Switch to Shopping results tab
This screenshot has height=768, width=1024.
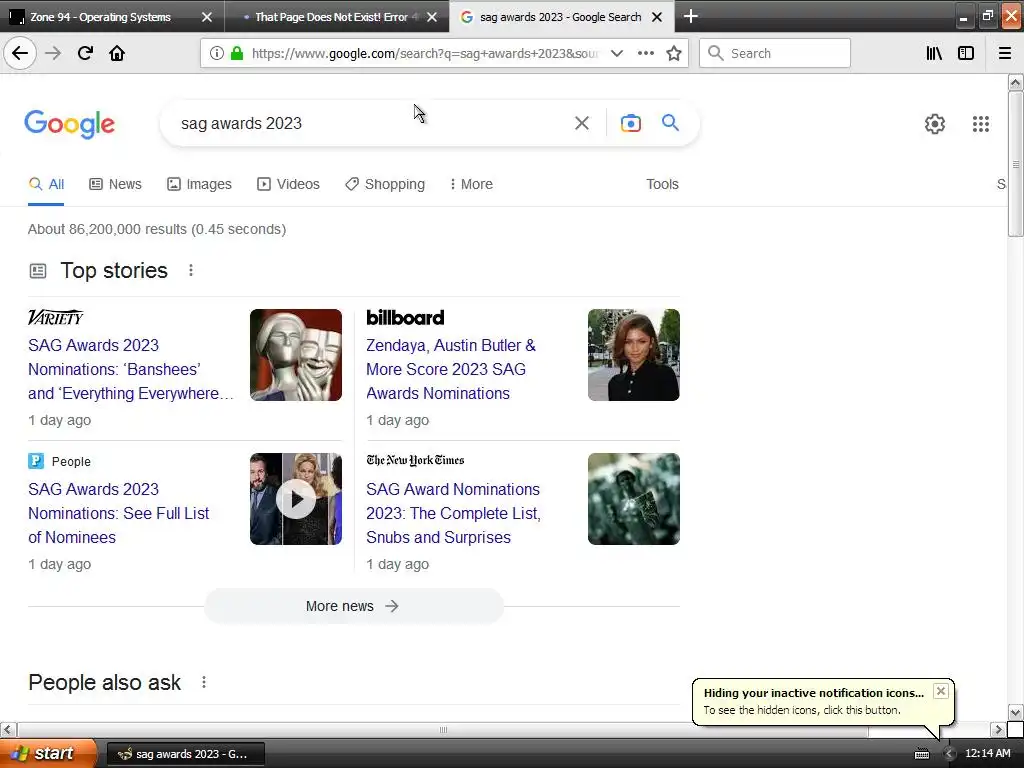(x=385, y=184)
